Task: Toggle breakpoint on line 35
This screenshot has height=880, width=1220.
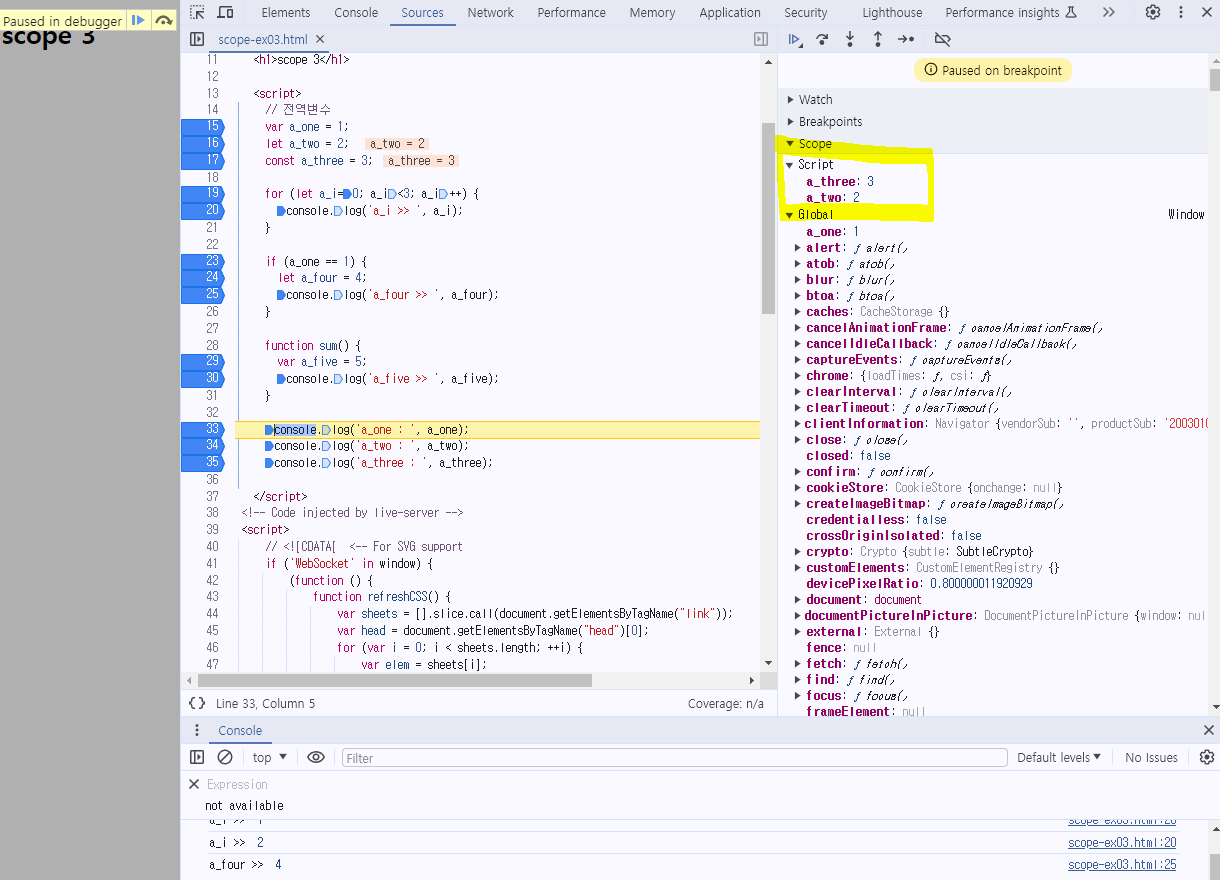Action: [x=202, y=462]
